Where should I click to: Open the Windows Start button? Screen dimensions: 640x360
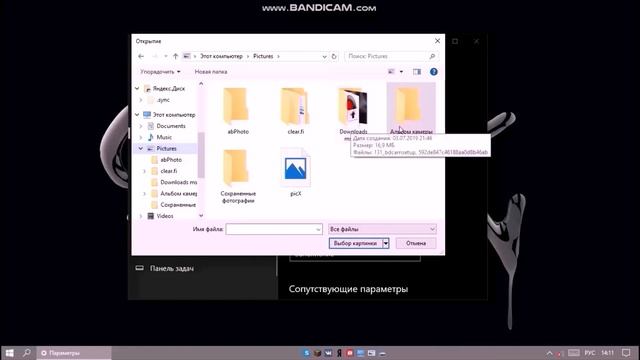(9, 353)
